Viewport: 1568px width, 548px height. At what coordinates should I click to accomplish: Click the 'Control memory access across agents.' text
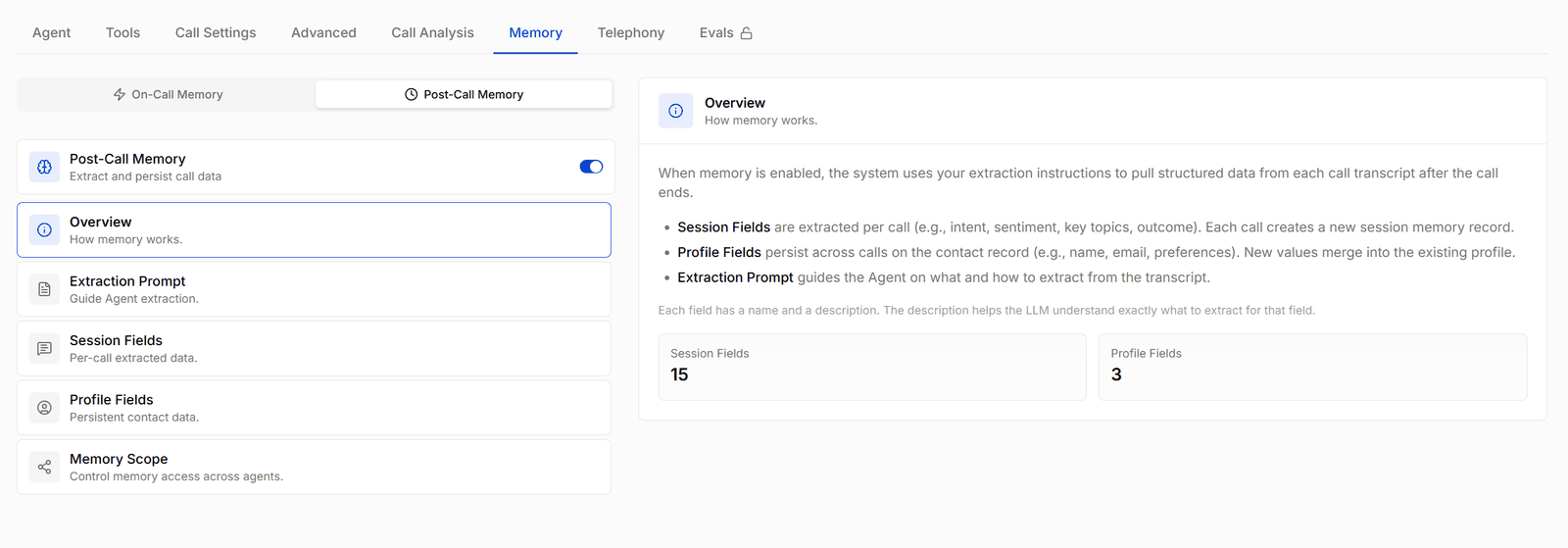coord(176,476)
